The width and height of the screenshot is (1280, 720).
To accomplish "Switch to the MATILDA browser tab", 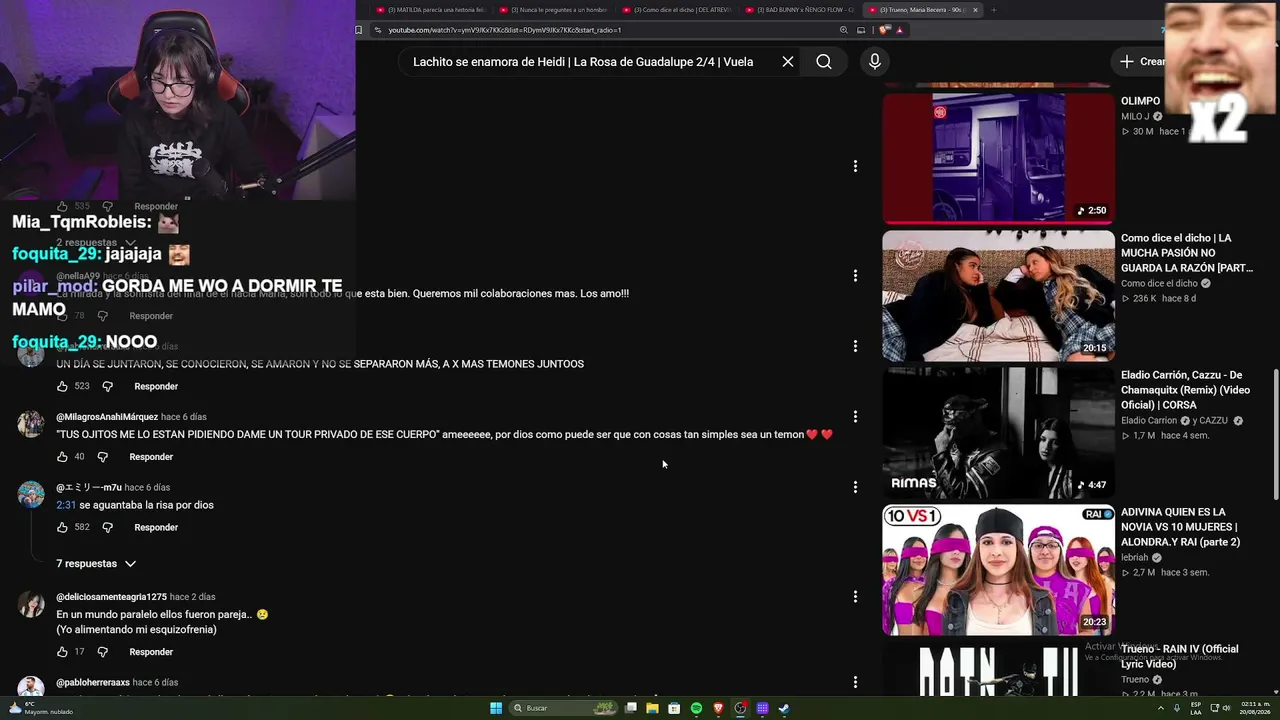I will point(431,10).
